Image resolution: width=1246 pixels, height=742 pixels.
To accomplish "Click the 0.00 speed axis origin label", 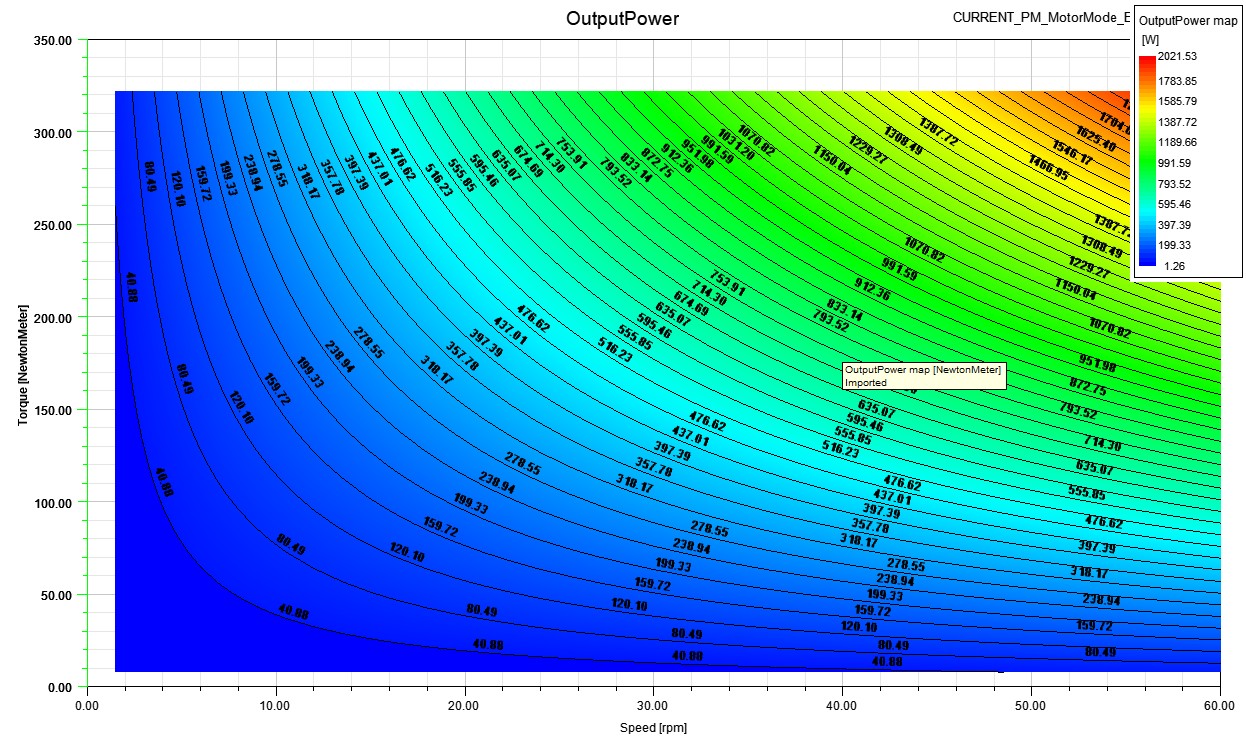I will pyautogui.click(x=87, y=706).
